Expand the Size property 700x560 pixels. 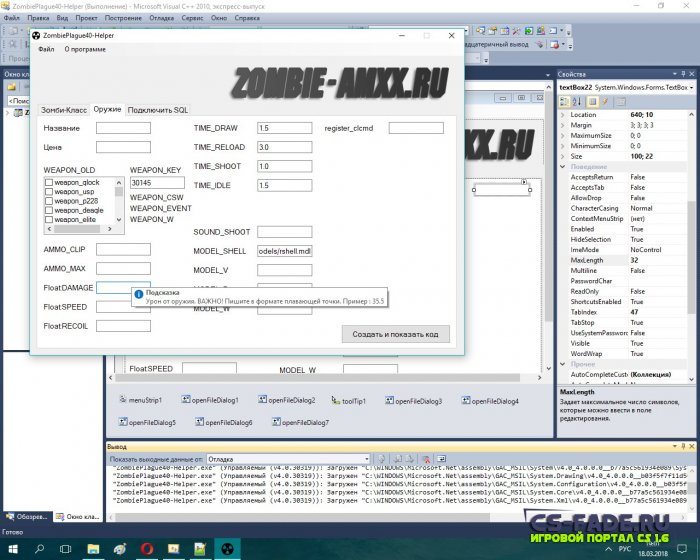tap(562, 156)
